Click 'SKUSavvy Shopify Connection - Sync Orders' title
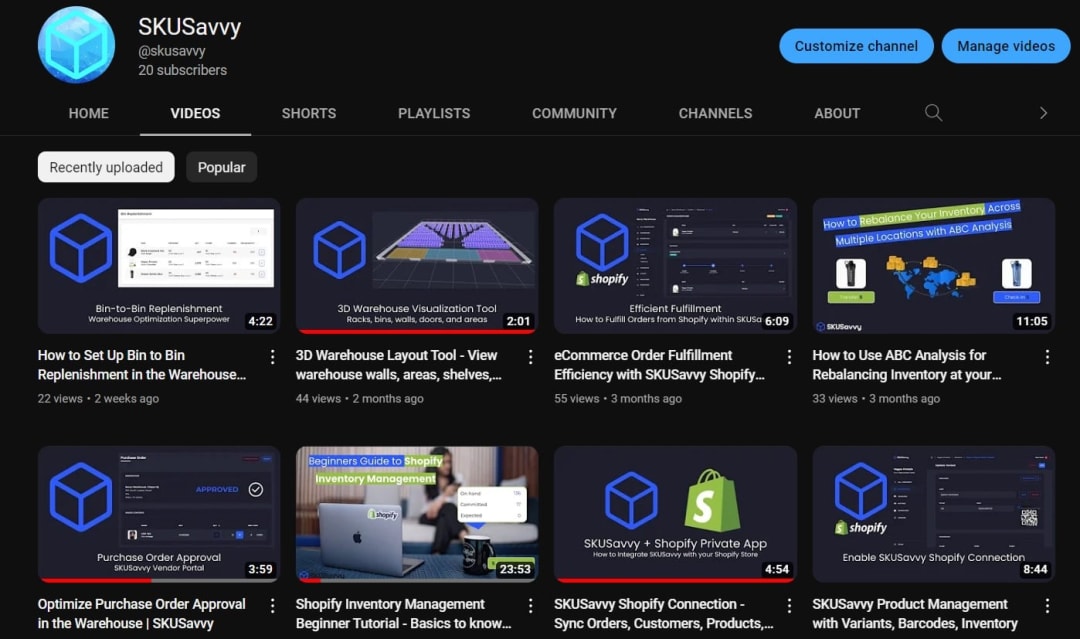This screenshot has height=639, width=1080. [664, 614]
